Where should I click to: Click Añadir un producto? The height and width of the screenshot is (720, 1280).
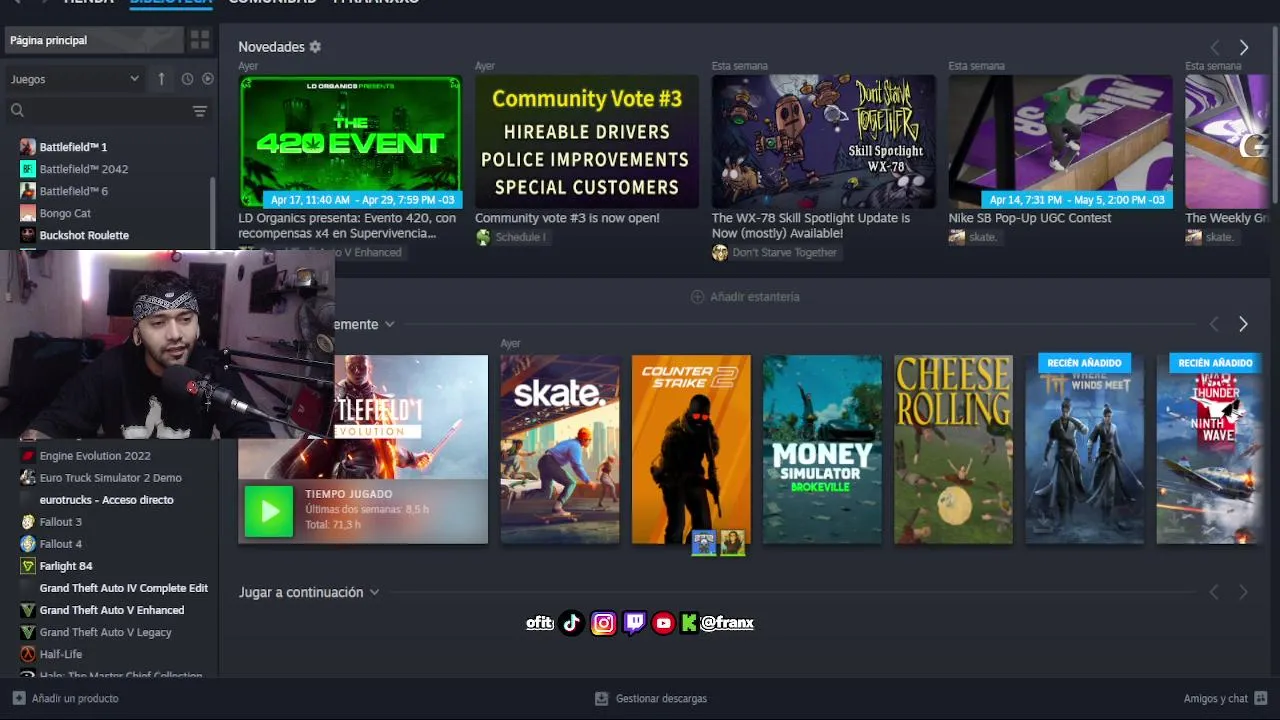65,699
